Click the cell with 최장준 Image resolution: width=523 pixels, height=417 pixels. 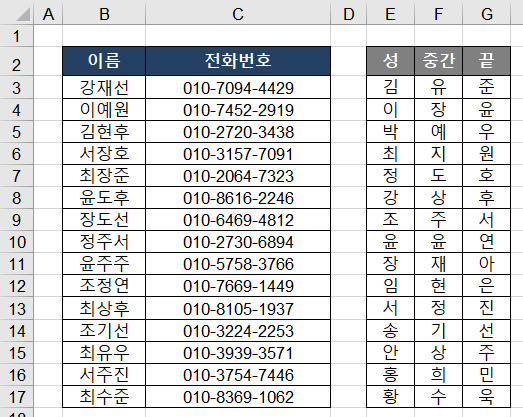(x=104, y=176)
